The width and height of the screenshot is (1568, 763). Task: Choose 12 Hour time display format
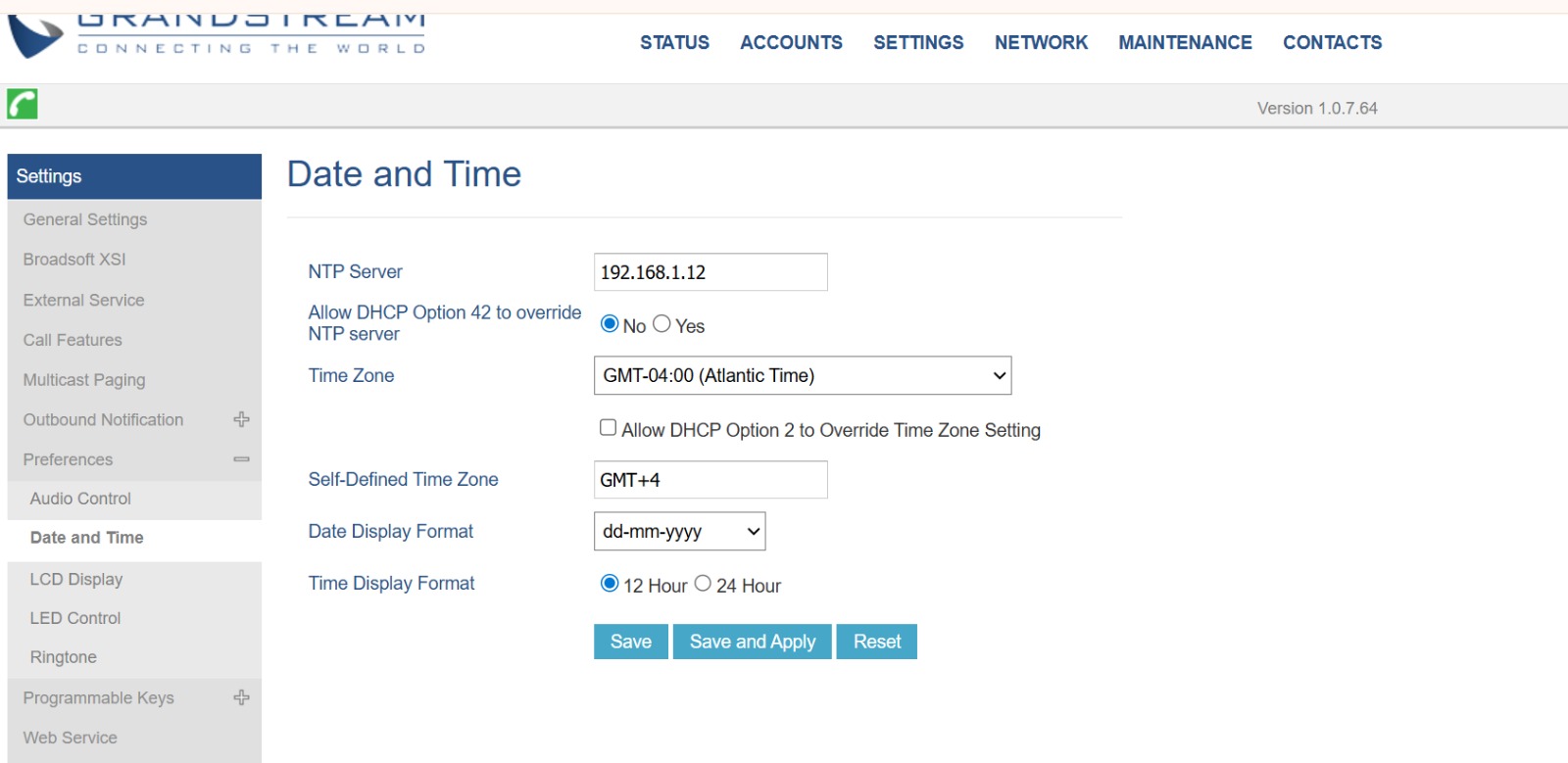610,584
